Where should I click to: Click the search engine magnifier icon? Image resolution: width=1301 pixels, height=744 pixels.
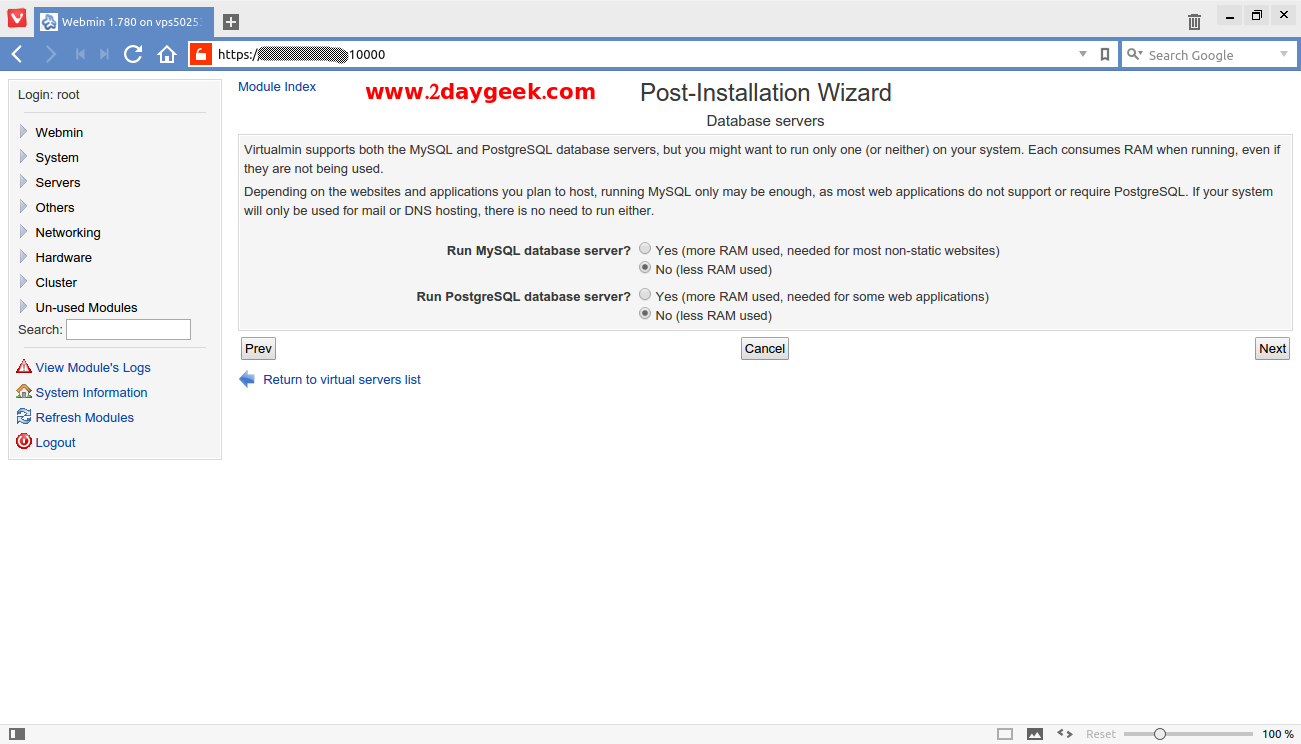[1133, 55]
